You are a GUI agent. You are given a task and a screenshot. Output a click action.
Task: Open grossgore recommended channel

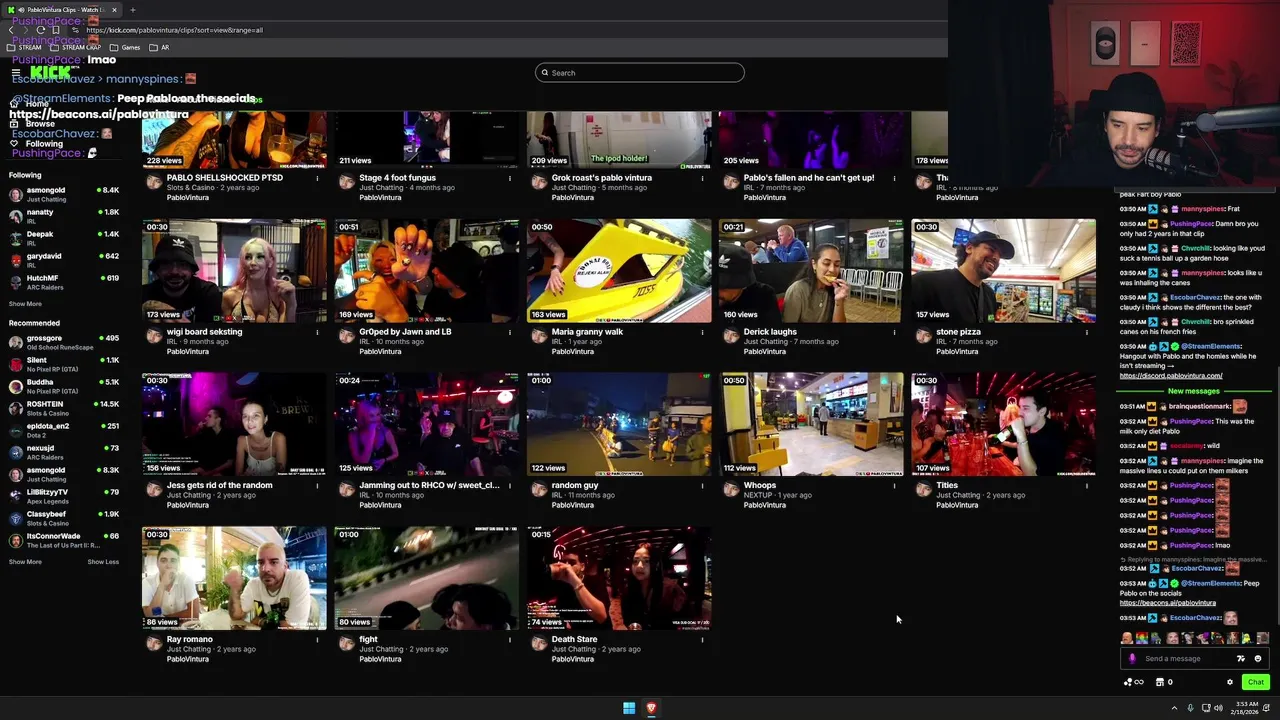[64, 342]
